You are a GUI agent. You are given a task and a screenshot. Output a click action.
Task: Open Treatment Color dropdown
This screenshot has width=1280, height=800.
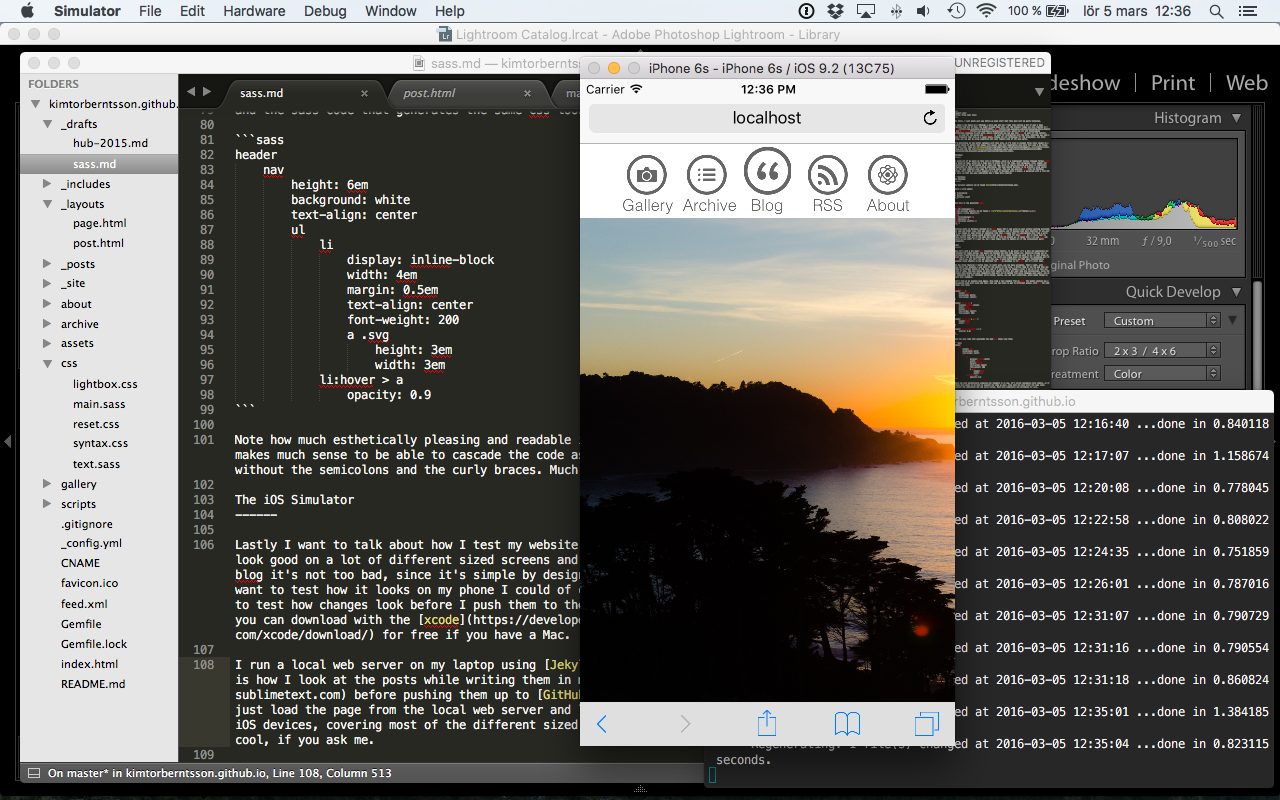1162,374
